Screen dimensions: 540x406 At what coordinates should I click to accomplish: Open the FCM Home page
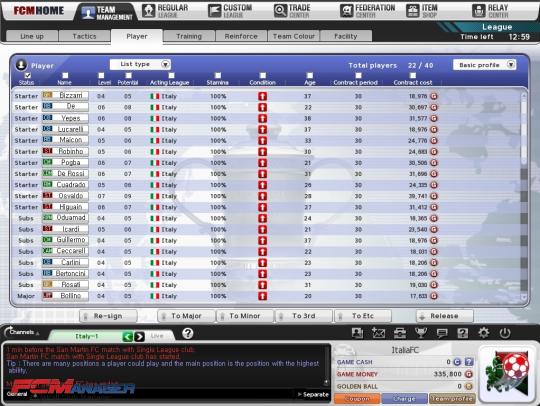point(39,11)
